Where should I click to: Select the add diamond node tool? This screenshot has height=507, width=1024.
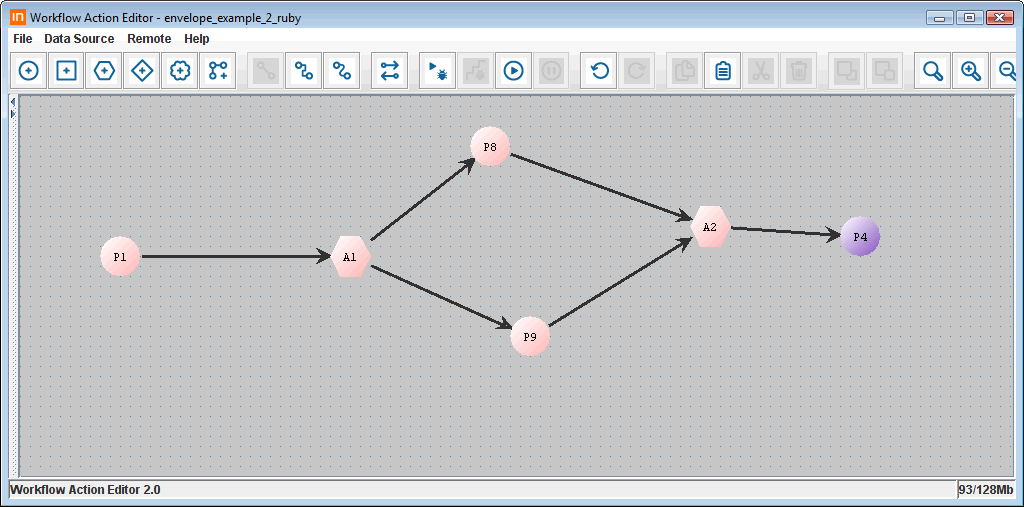click(x=142, y=71)
